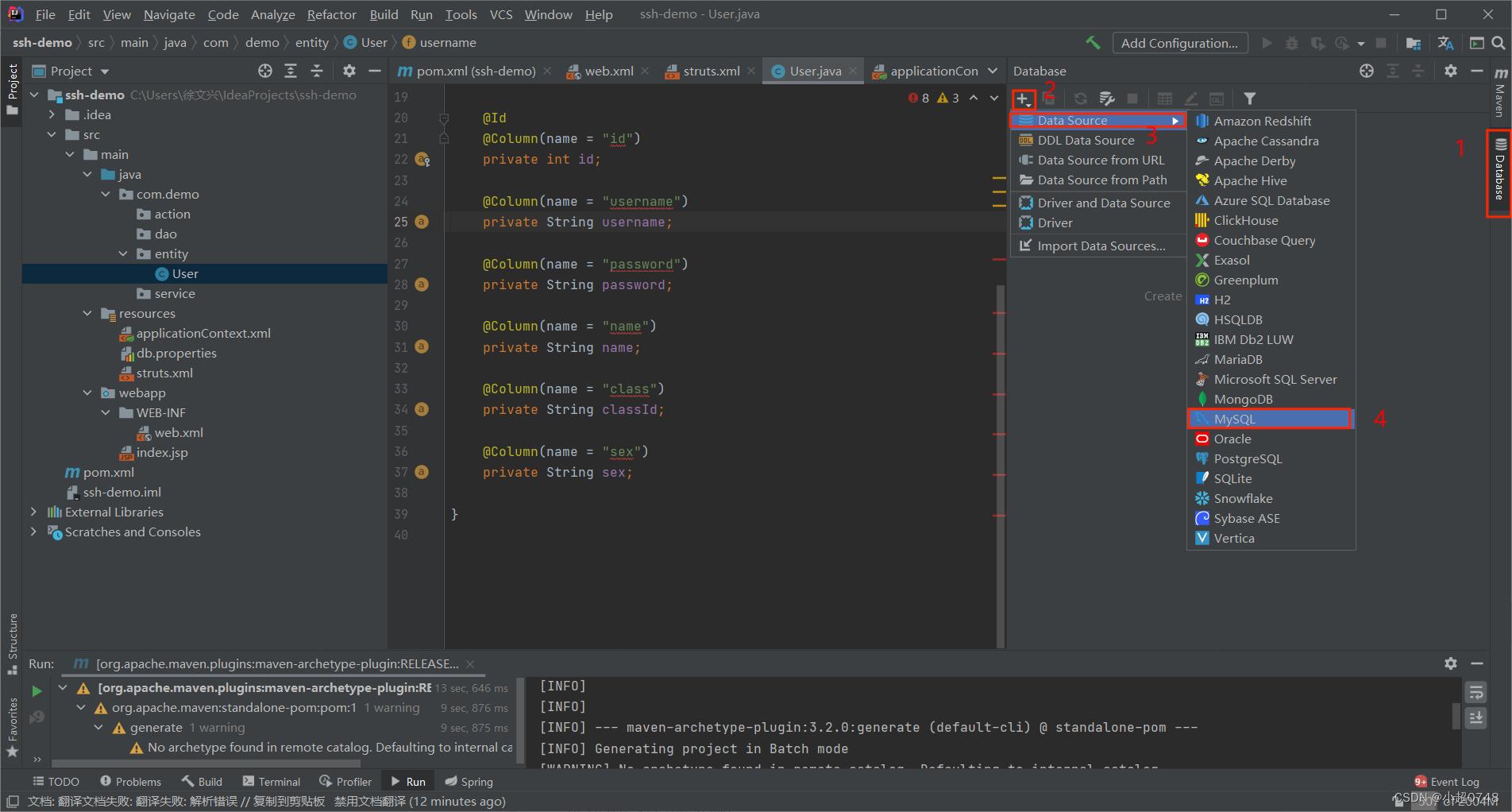Select db.properties in the project tree
The width and height of the screenshot is (1512, 812).
[x=176, y=353]
